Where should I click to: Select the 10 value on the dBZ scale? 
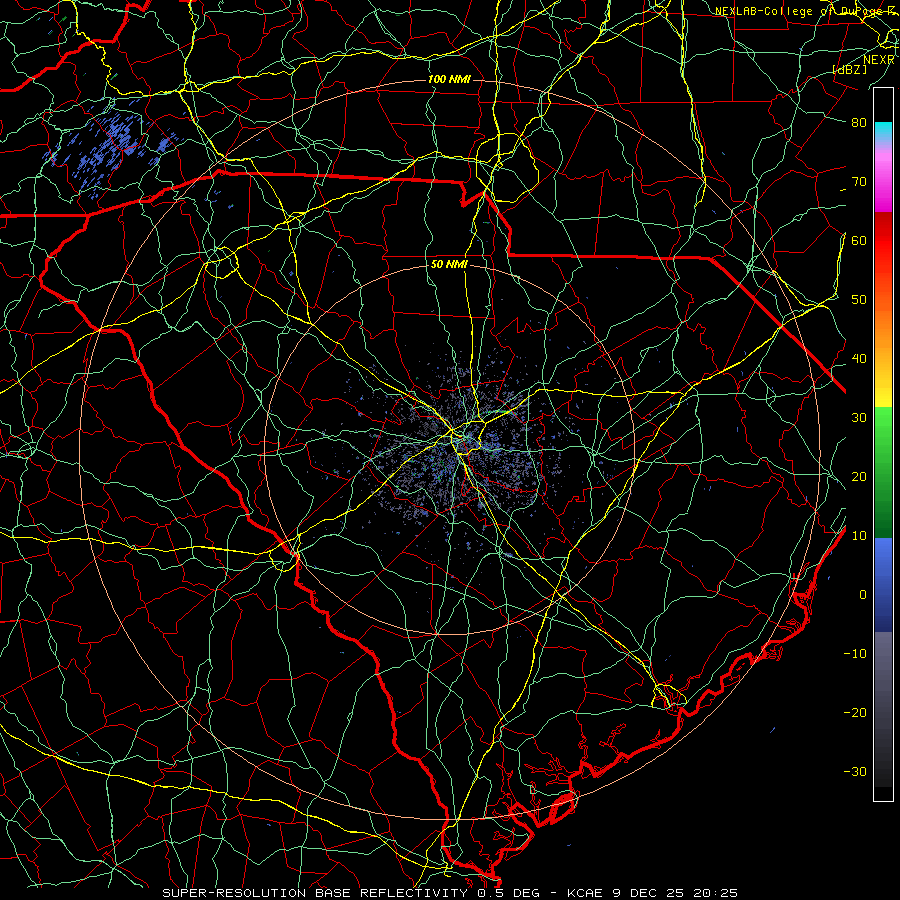point(859,536)
